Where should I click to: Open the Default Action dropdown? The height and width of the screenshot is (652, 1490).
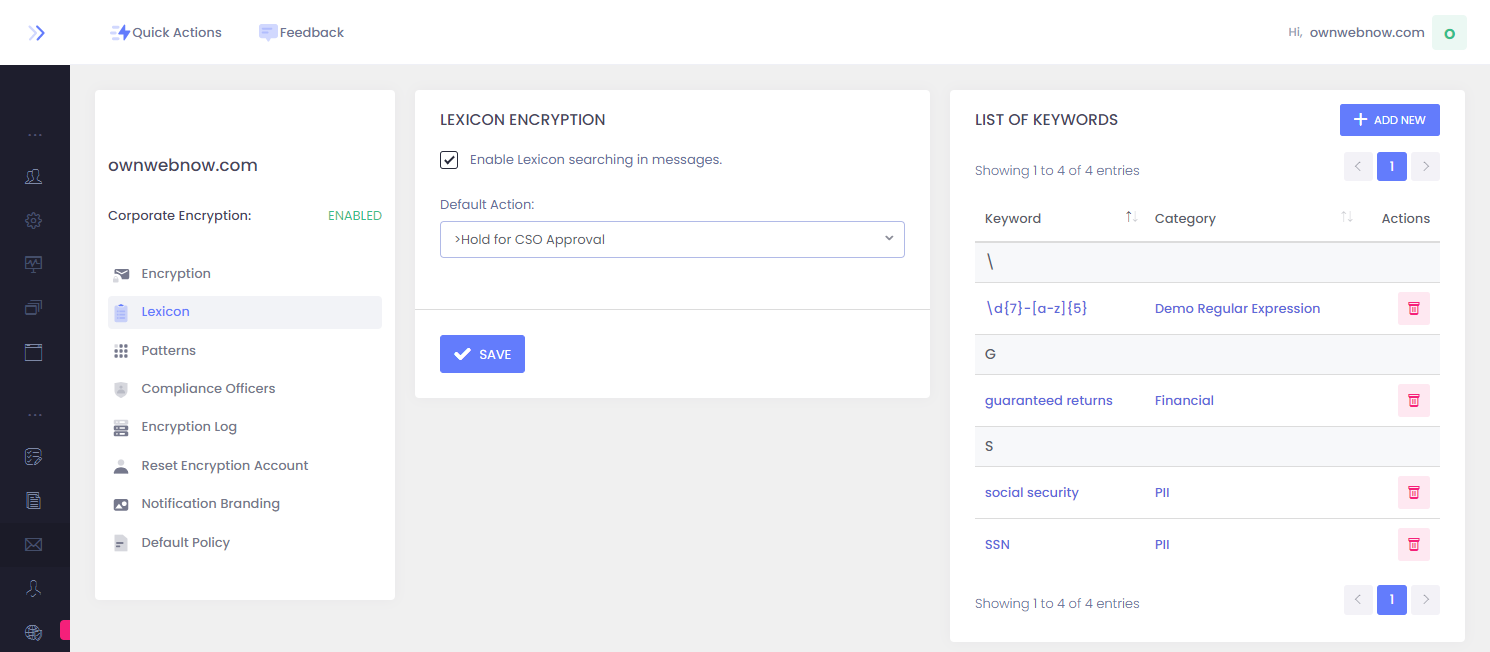(x=672, y=240)
